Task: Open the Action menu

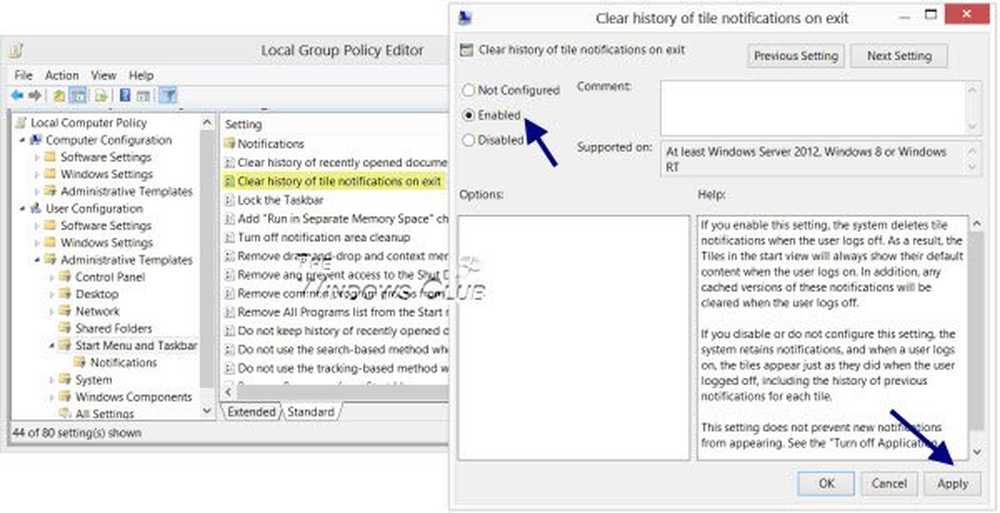Action: pyautogui.click(x=62, y=75)
